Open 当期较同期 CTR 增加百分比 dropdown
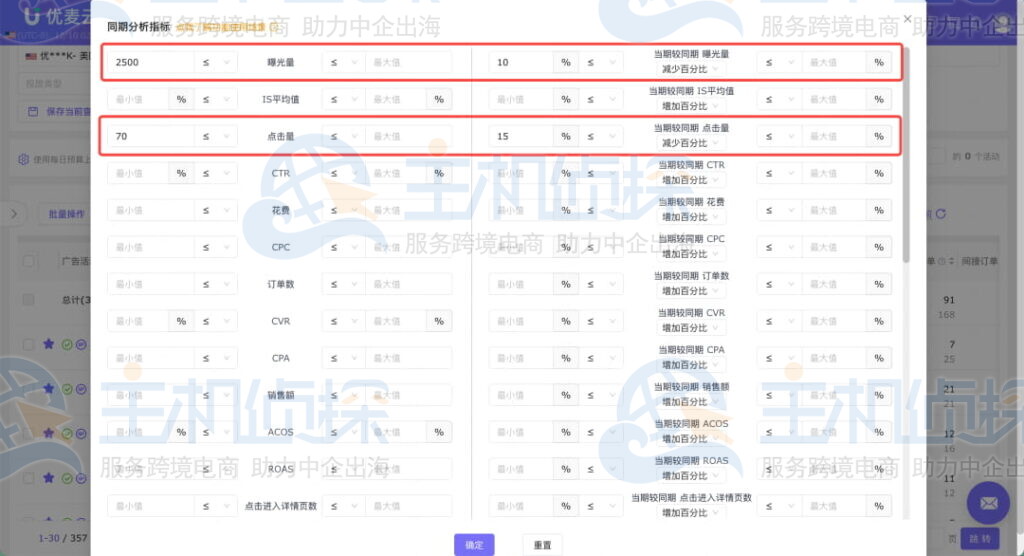1024x556 pixels. [690, 180]
